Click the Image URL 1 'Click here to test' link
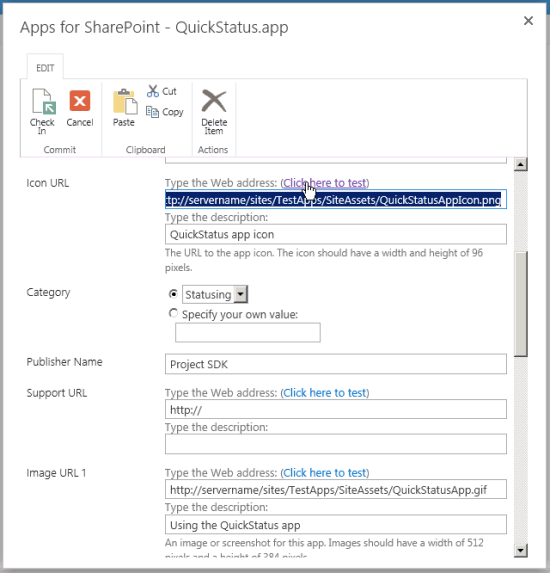This screenshot has height=573, width=550. [325, 473]
